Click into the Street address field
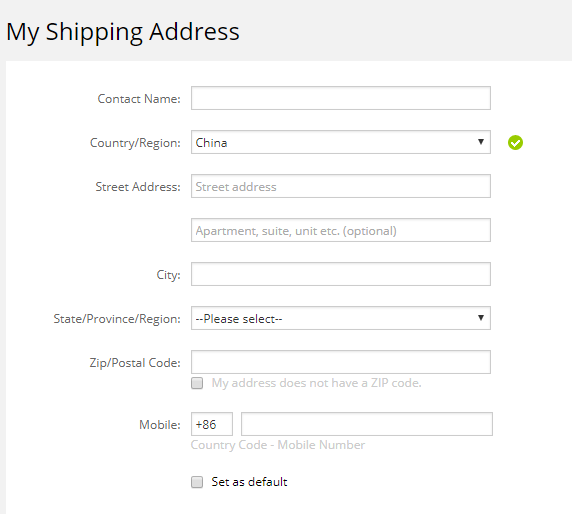This screenshot has width=572, height=514. tap(341, 186)
